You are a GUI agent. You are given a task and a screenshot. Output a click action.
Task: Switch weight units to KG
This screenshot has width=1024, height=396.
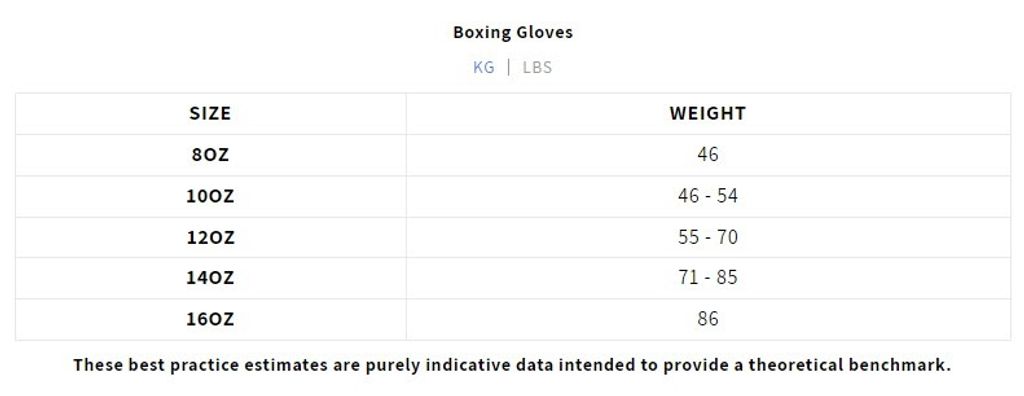point(484,67)
